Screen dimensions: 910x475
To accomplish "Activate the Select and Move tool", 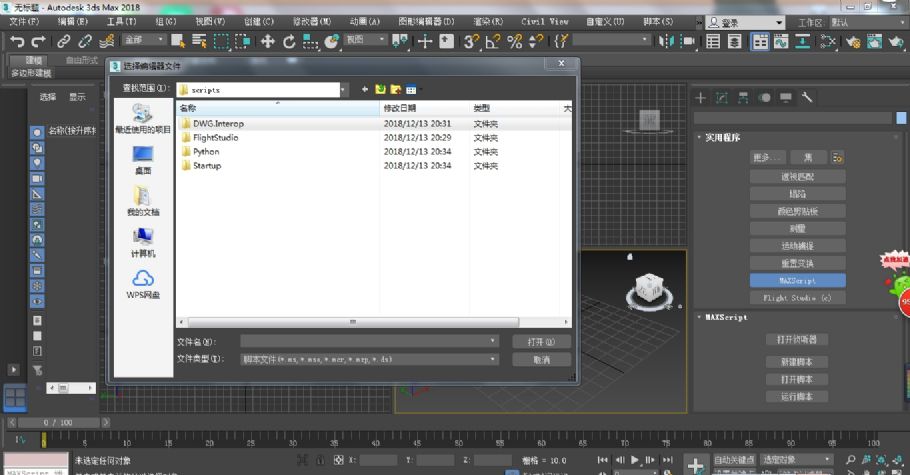I will [x=268, y=41].
